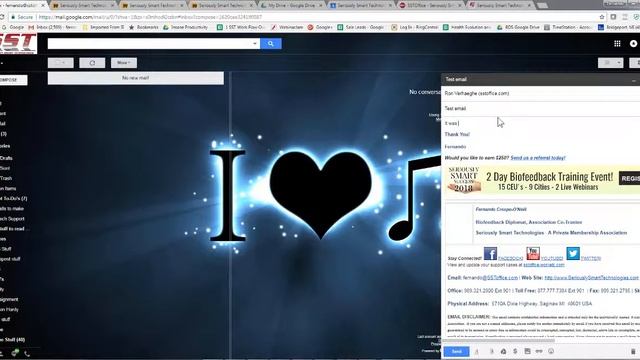Click the Register button on banner
The image size is (640, 360).
tap(629, 178)
